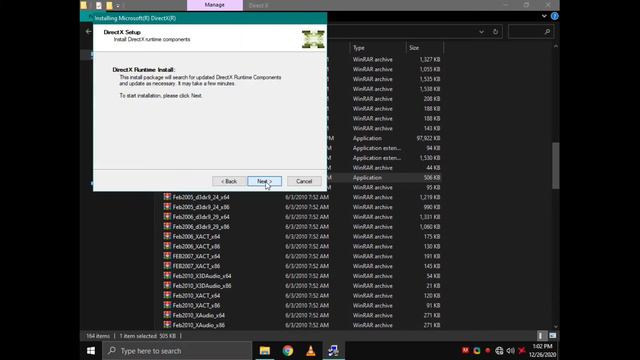Click the WinRAR icon beside Feb2006_XACT_x64
Screen dimensions: 640x360
(167, 236)
